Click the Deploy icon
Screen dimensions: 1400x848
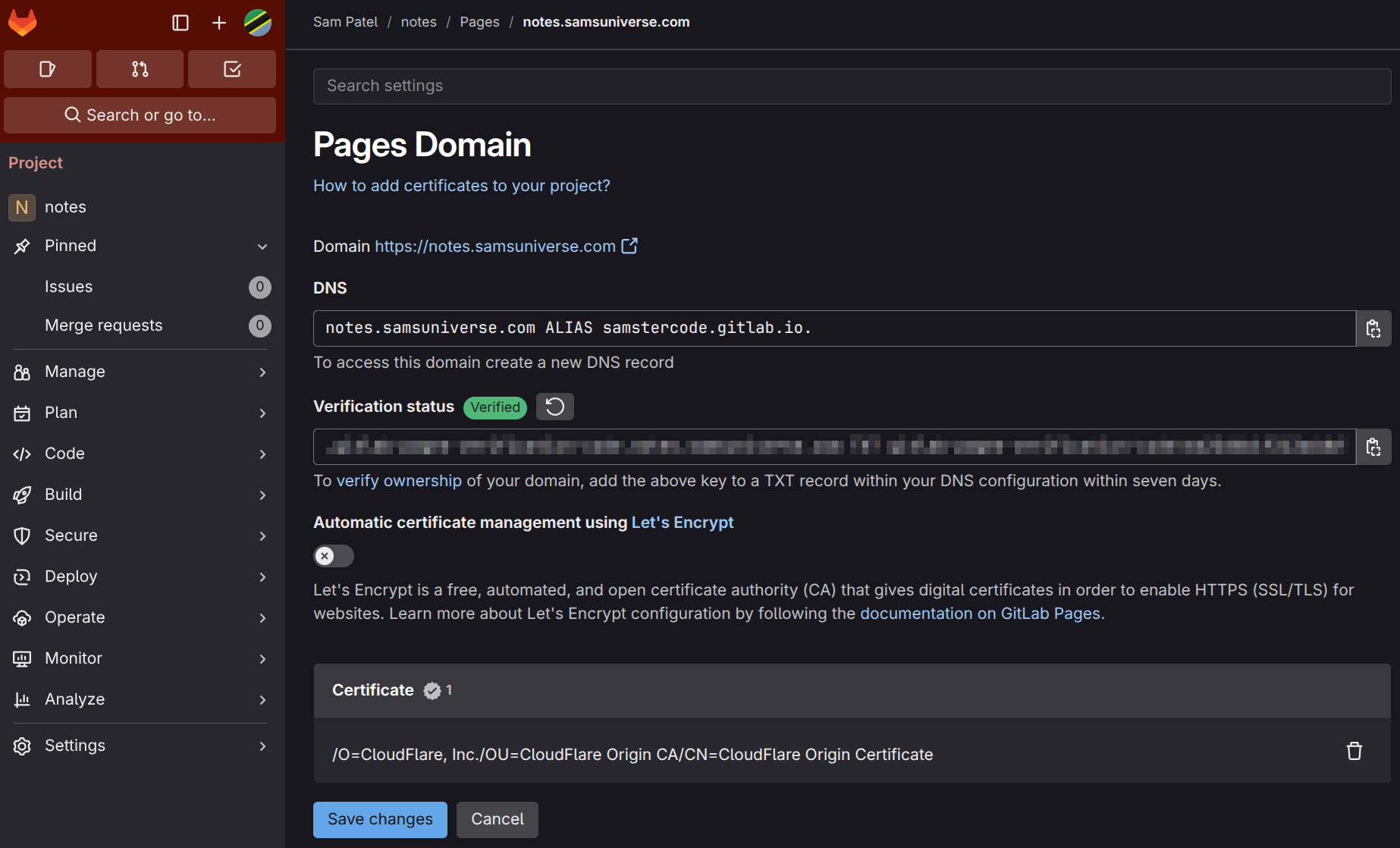tap(22, 576)
